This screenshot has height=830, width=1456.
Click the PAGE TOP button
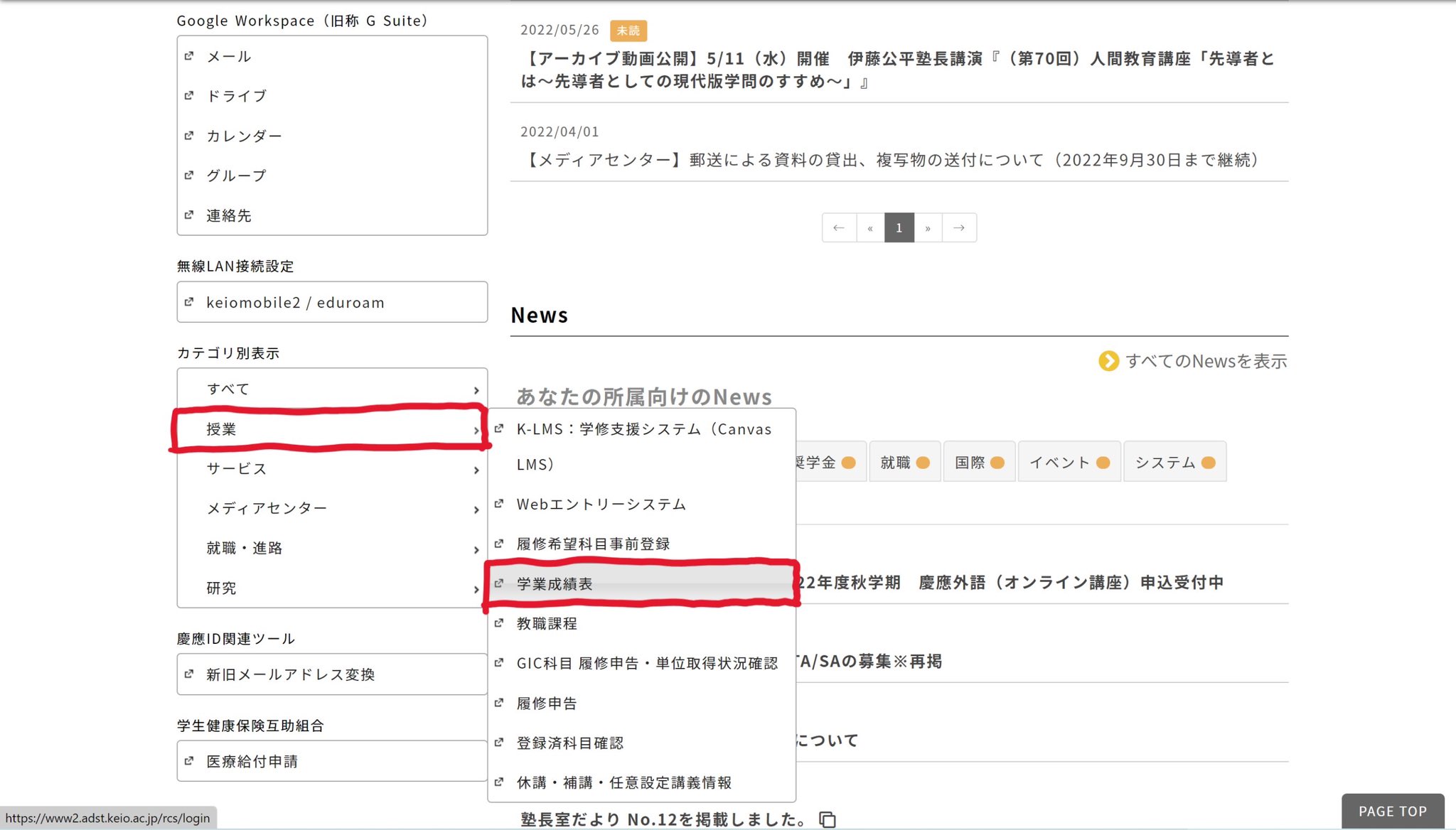tap(1392, 811)
